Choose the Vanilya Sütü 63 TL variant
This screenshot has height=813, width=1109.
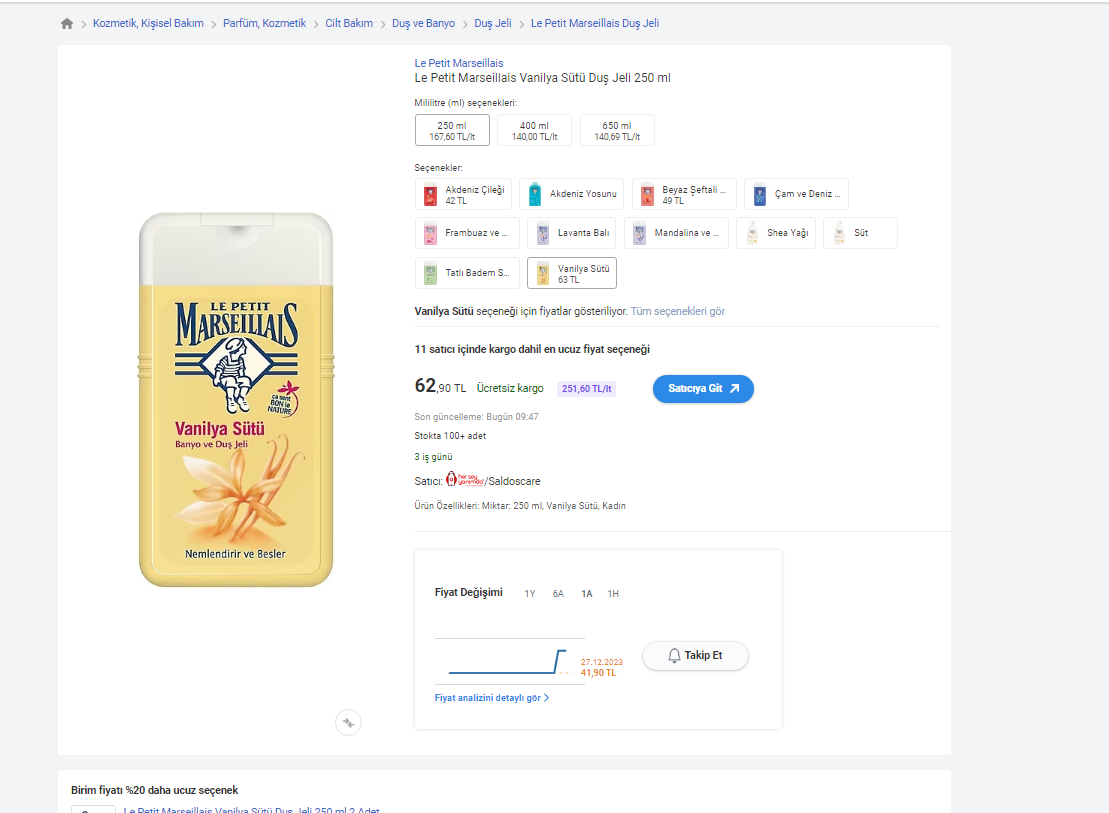[x=571, y=273]
